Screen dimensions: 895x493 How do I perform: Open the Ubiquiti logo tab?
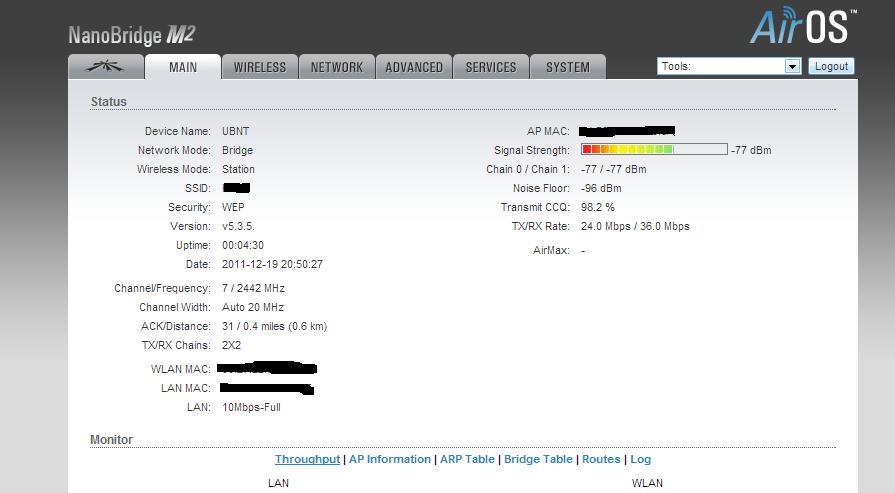[x=106, y=67]
